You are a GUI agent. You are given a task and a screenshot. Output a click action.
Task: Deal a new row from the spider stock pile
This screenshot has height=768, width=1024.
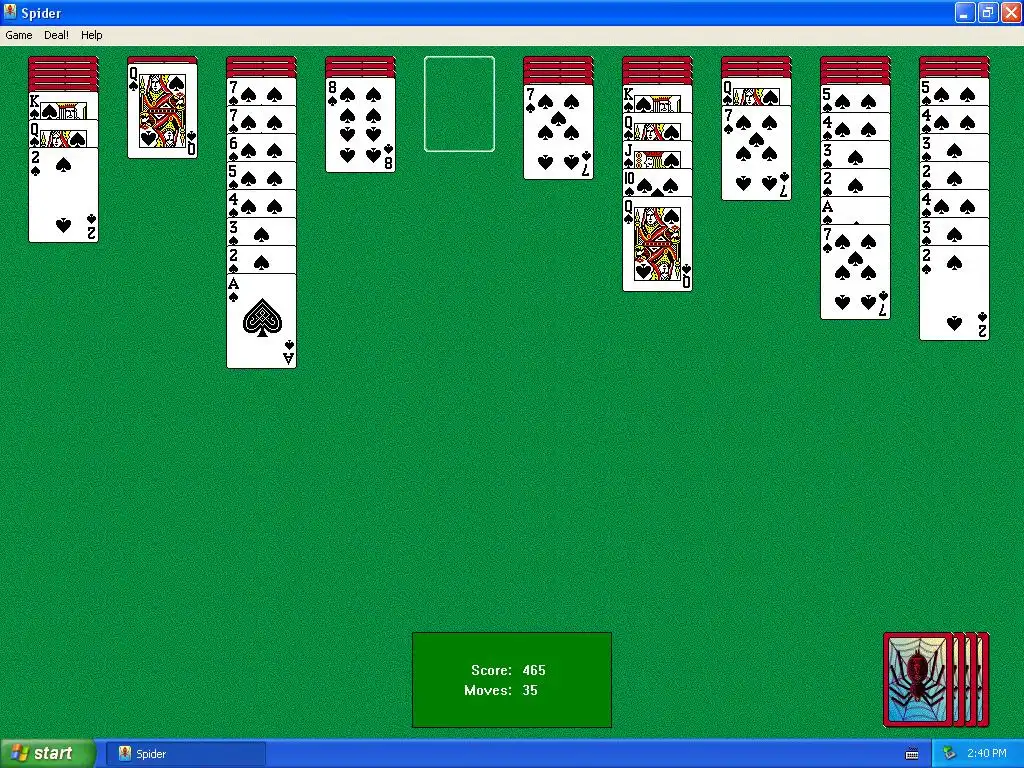click(x=936, y=679)
